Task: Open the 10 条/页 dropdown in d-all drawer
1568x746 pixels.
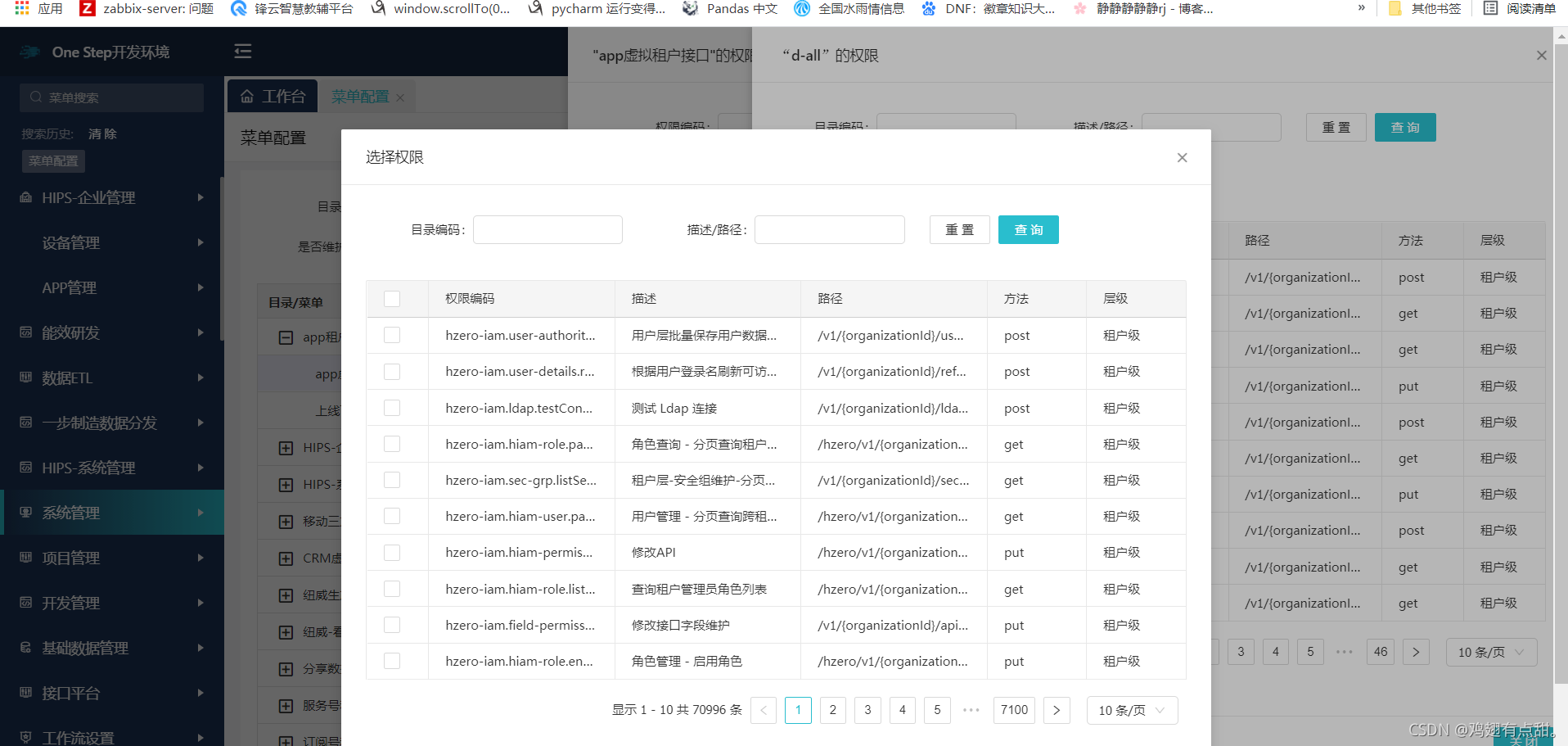Action: 1491,652
